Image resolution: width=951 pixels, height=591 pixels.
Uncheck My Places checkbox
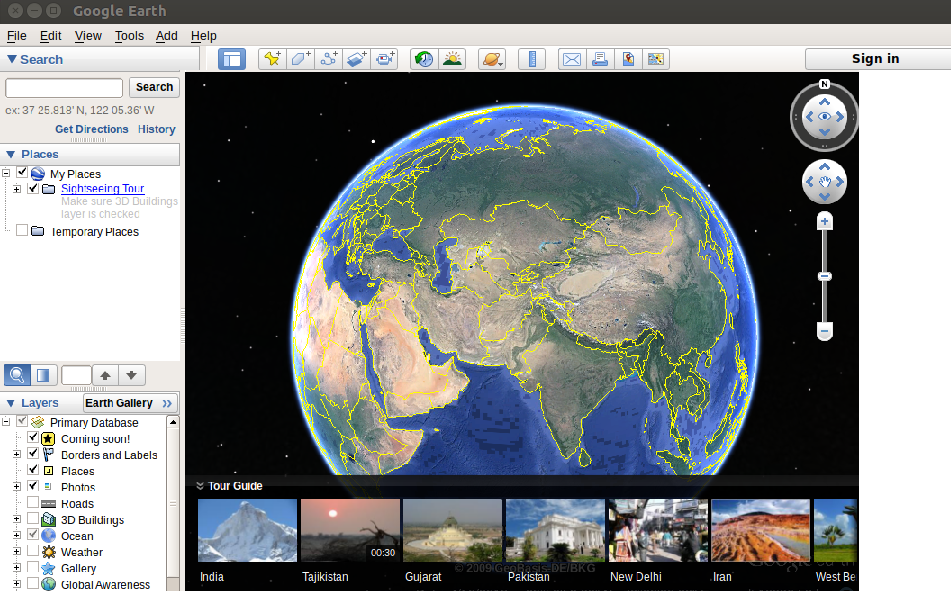[x=22, y=172]
